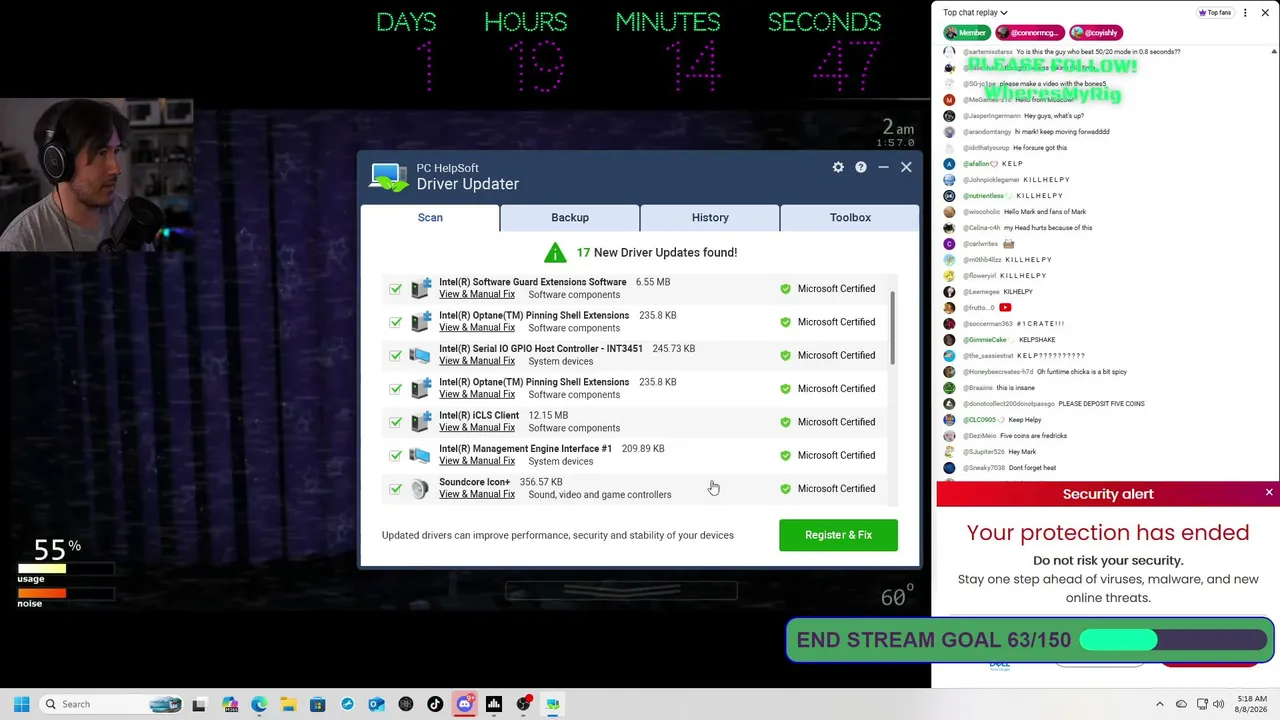This screenshot has height=720, width=1280.
Task: Open Microsoft Store from taskbar
Action: click(317, 704)
